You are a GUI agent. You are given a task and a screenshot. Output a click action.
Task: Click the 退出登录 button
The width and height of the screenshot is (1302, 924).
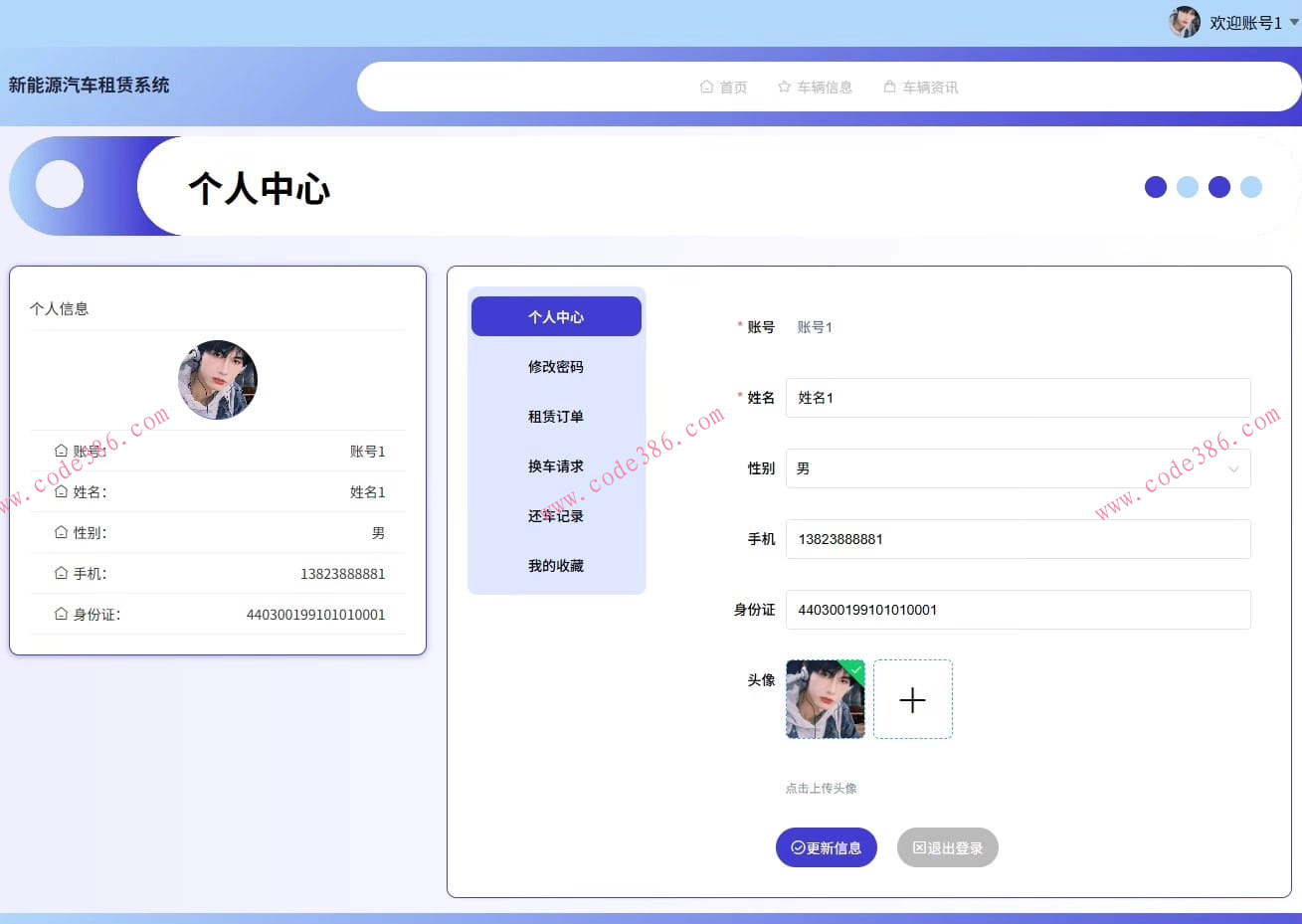947,846
